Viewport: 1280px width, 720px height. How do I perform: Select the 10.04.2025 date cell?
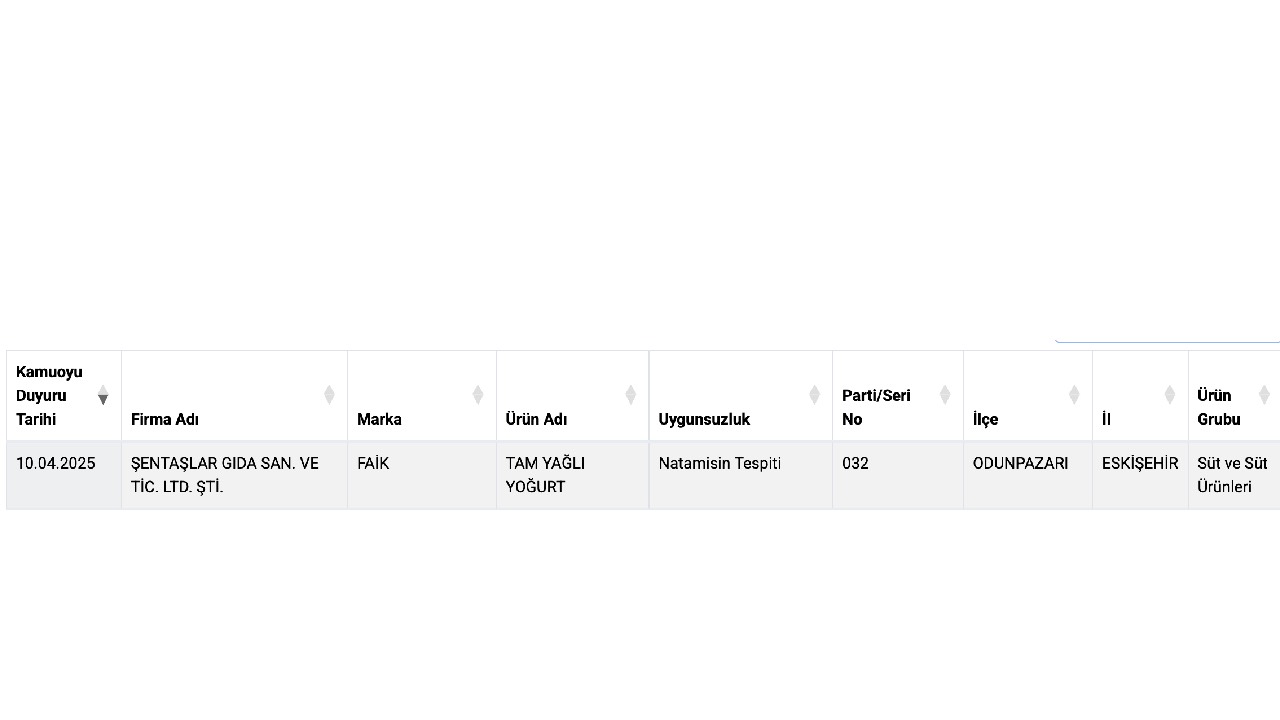(56, 463)
